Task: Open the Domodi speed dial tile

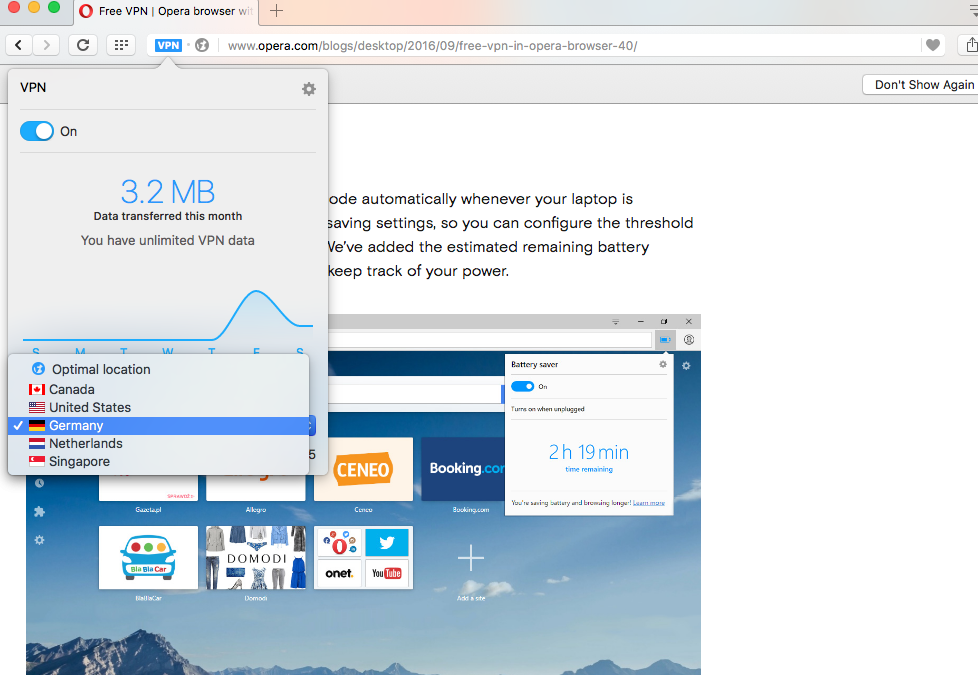Action: click(256, 557)
